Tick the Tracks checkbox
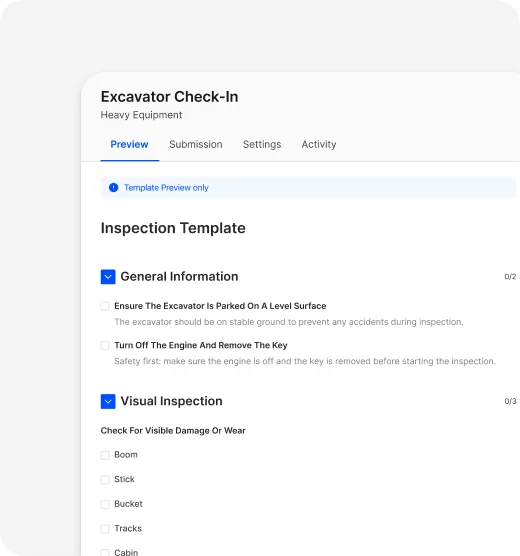This screenshot has height=556, width=520. pyautogui.click(x=105, y=529)
